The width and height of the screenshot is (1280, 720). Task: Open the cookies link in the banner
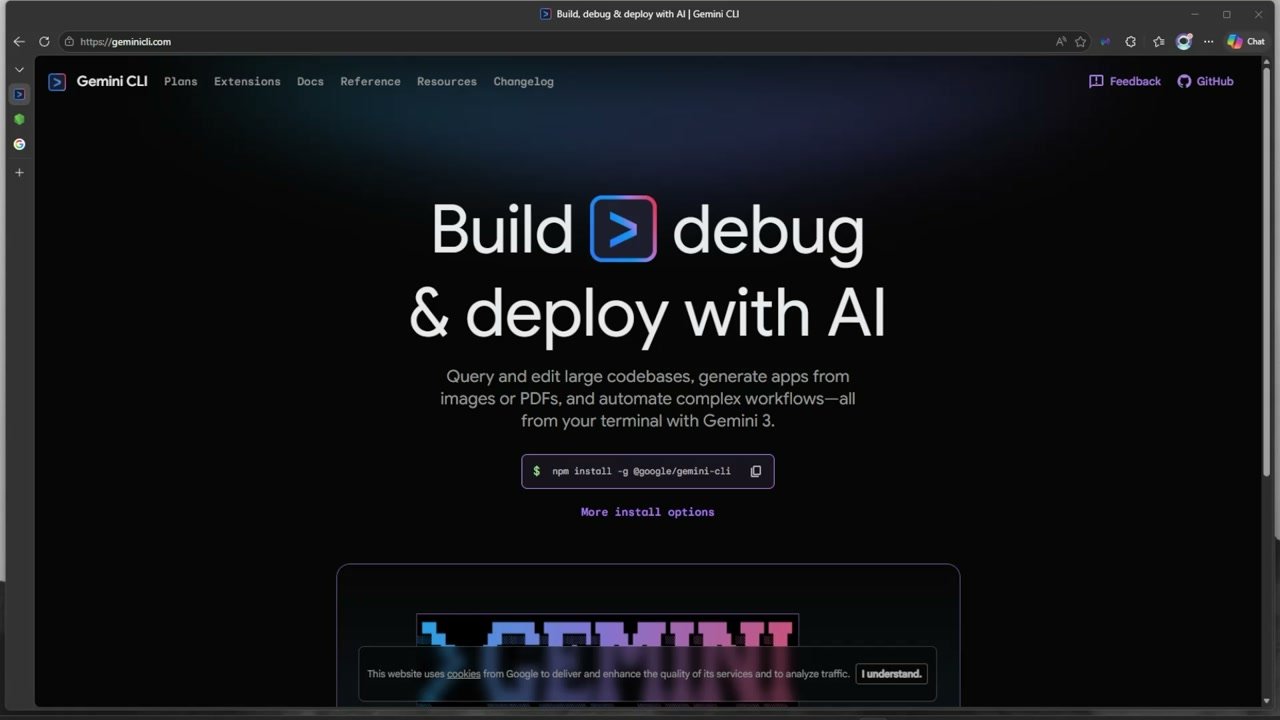pyautogui.click(x=463, y=674)
